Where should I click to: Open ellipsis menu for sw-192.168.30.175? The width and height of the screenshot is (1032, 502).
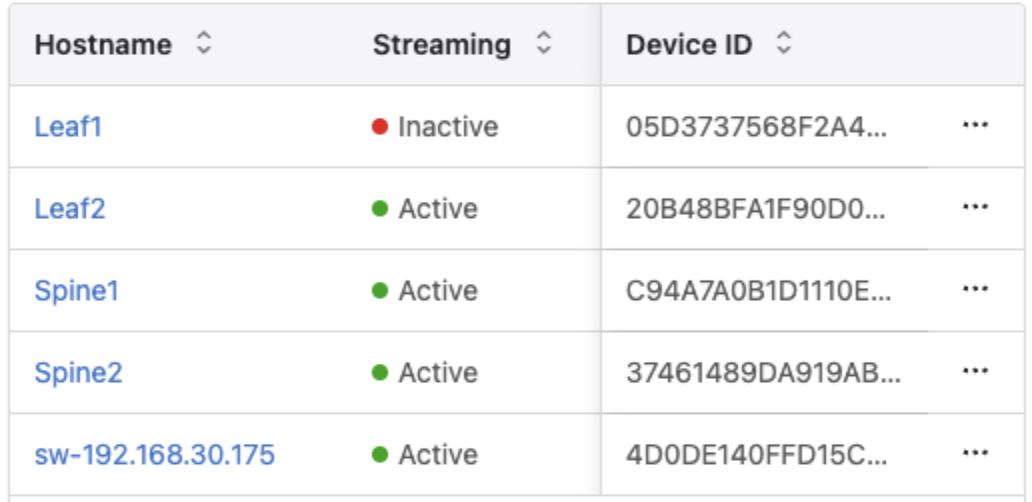(x=974, y=455)
